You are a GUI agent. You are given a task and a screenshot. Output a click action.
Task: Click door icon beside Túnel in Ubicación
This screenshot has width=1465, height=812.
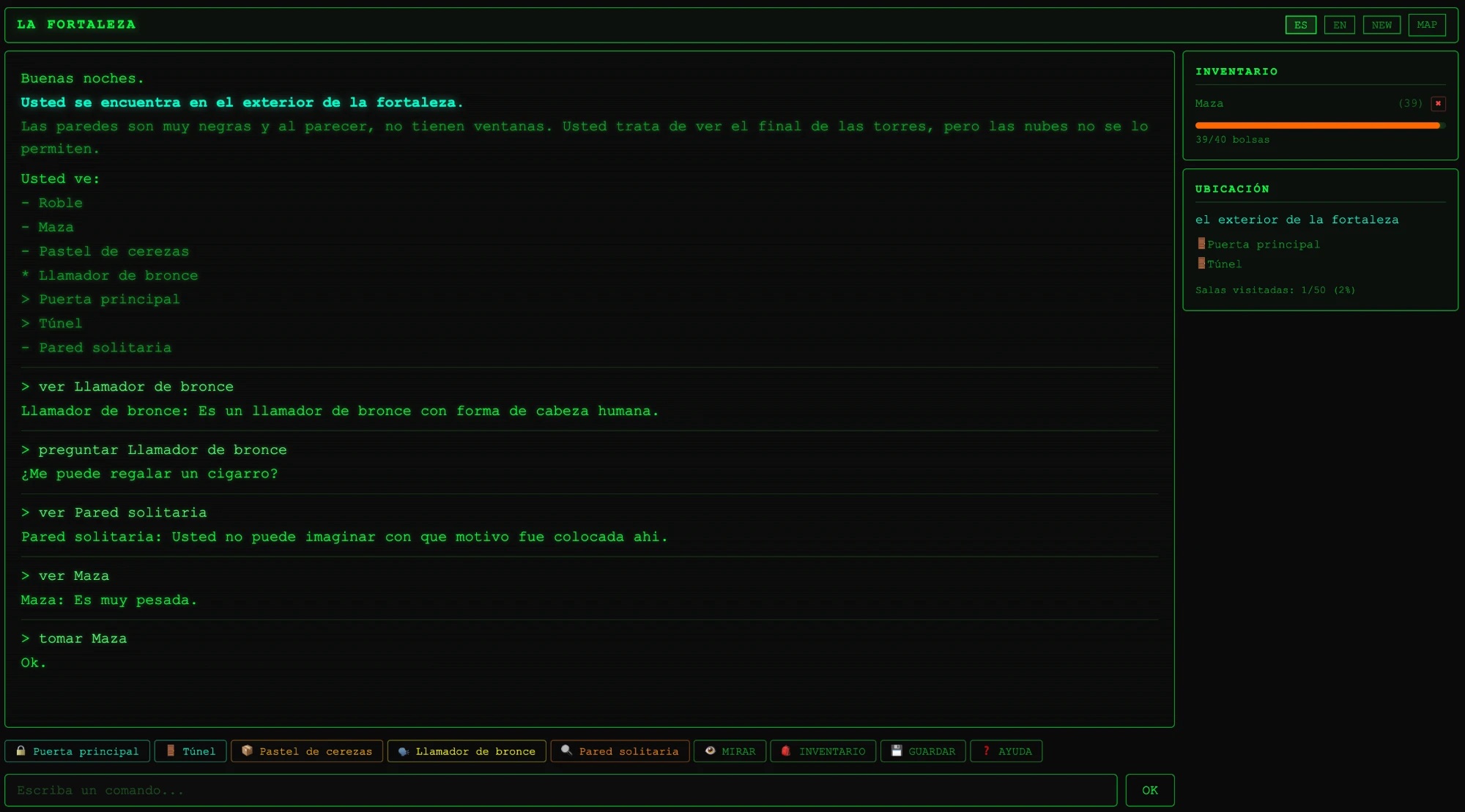pos(1201,263)
